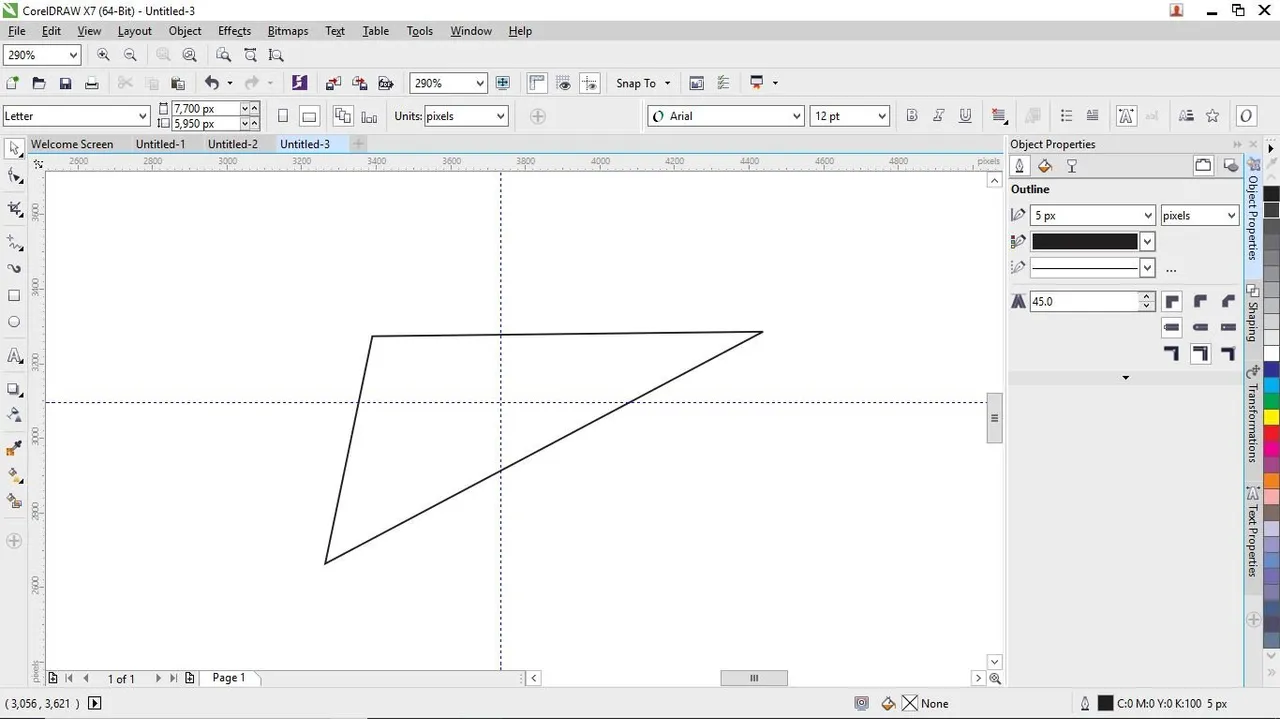Click the Save disk icon

[65, 83]
